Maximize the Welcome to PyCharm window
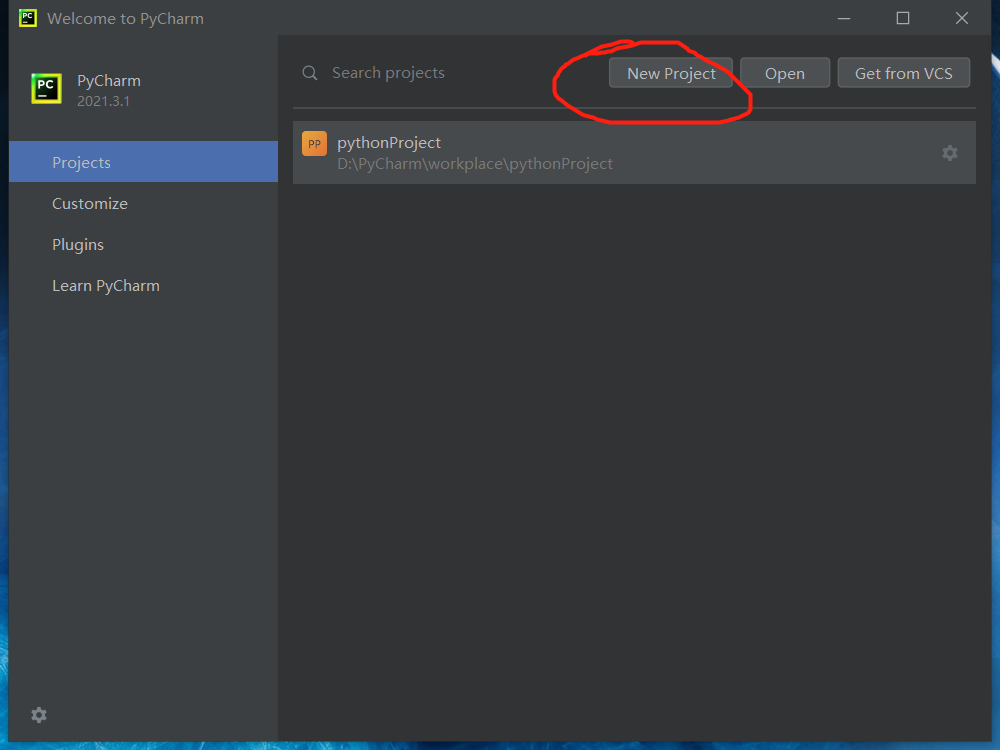Viewport: 1000px width, 750px height. pos(902,18)
